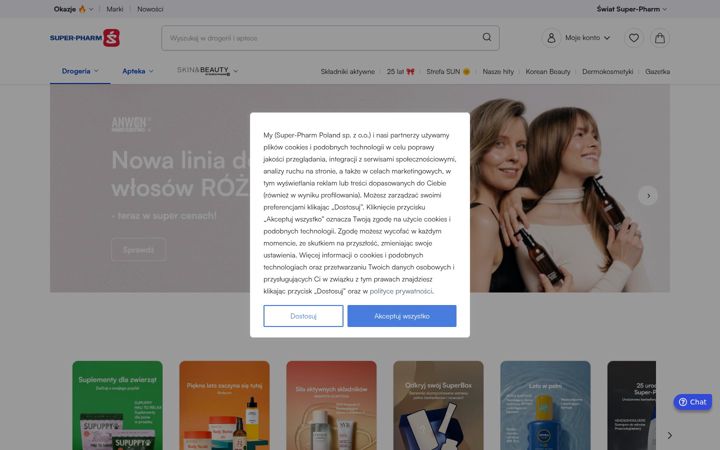Open the Korean Beauty section
Image resolution: width=720 pixels, height=450 pixels.
[x=548, y=72]
